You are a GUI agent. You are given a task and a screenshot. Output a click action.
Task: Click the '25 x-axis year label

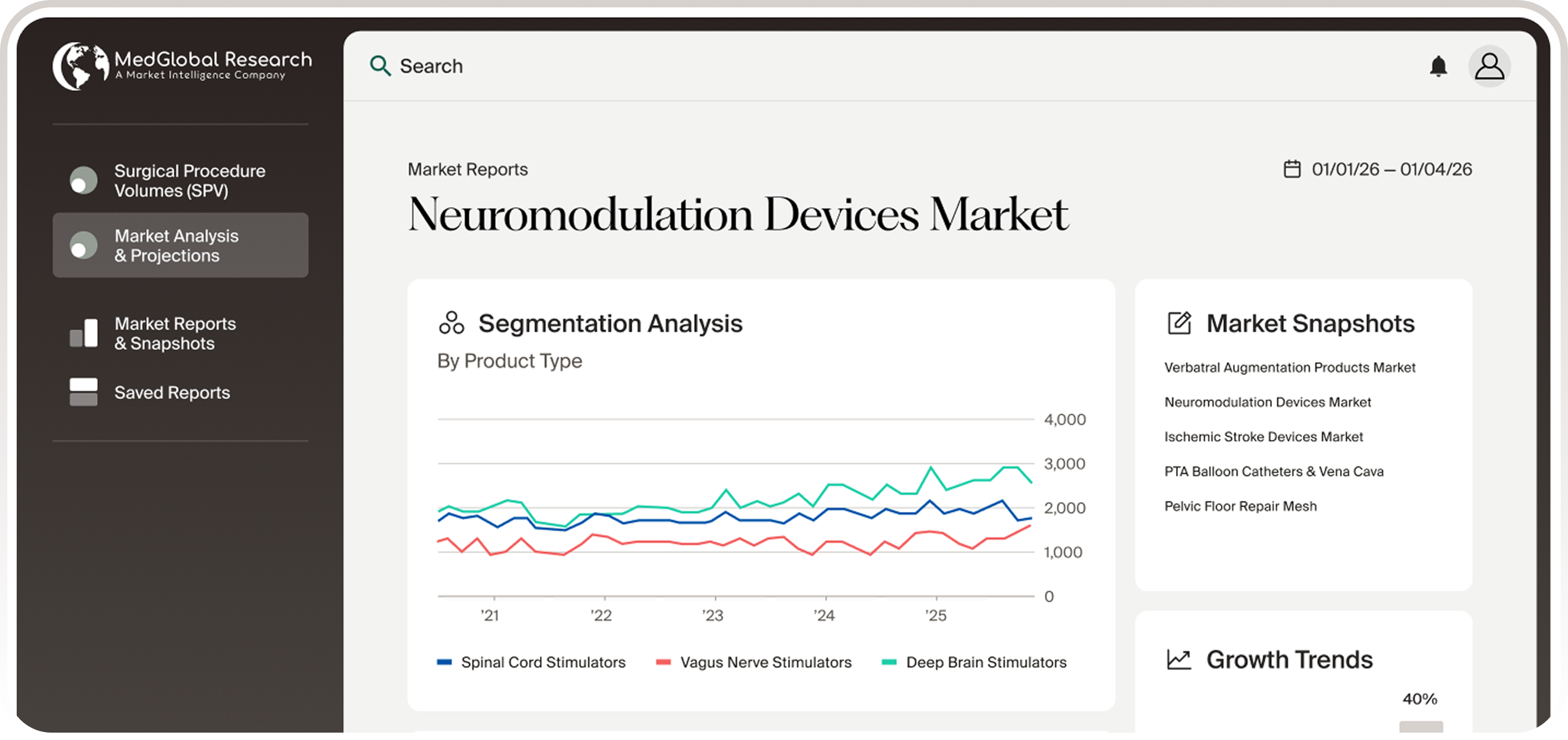tap(936, 615)
